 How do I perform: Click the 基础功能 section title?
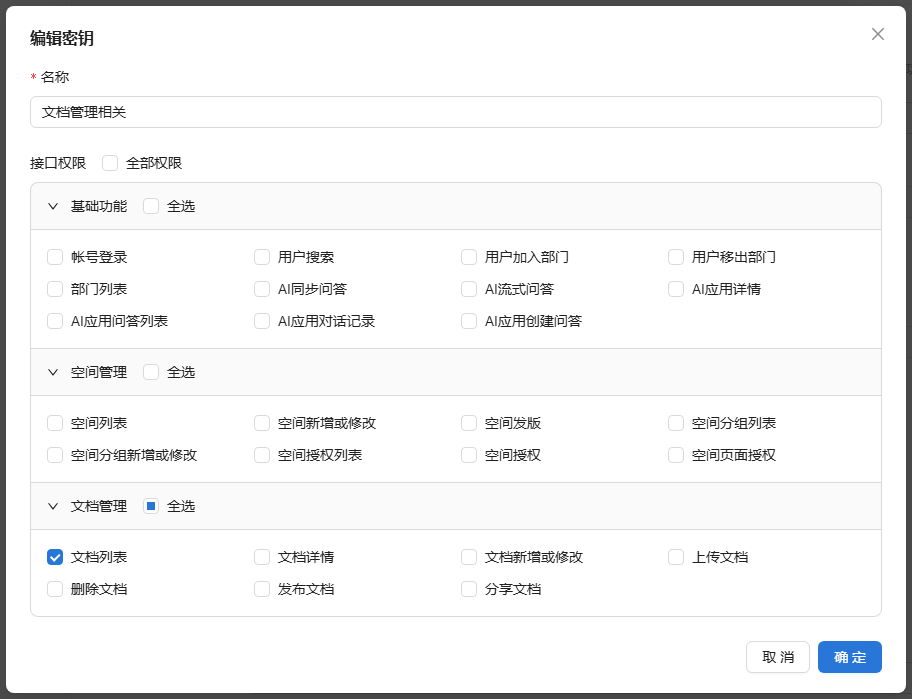click(x=99, y=206)
